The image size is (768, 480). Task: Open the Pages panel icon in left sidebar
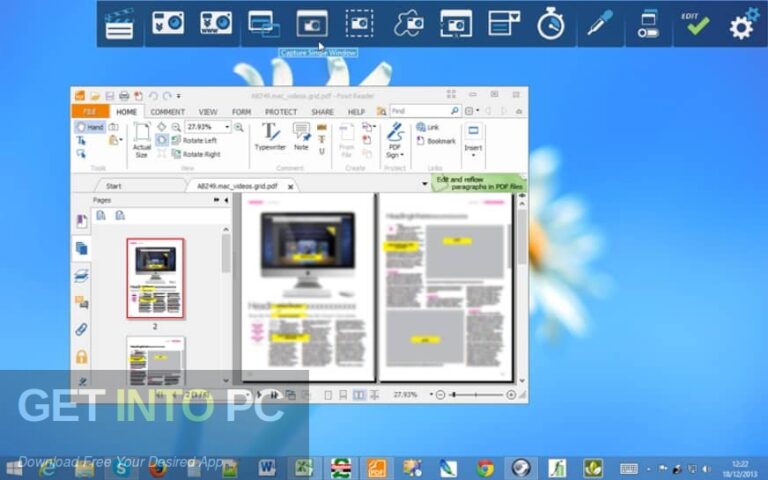coord(81,248)
